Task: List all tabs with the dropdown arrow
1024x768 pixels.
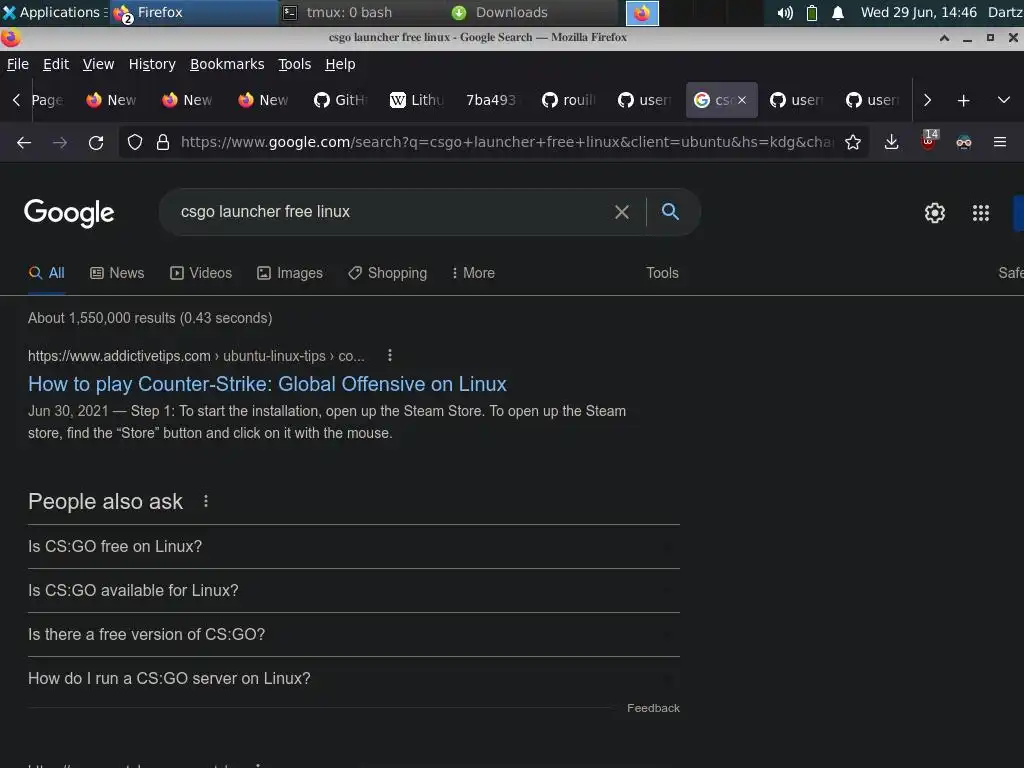Action: coord(1004,101)
